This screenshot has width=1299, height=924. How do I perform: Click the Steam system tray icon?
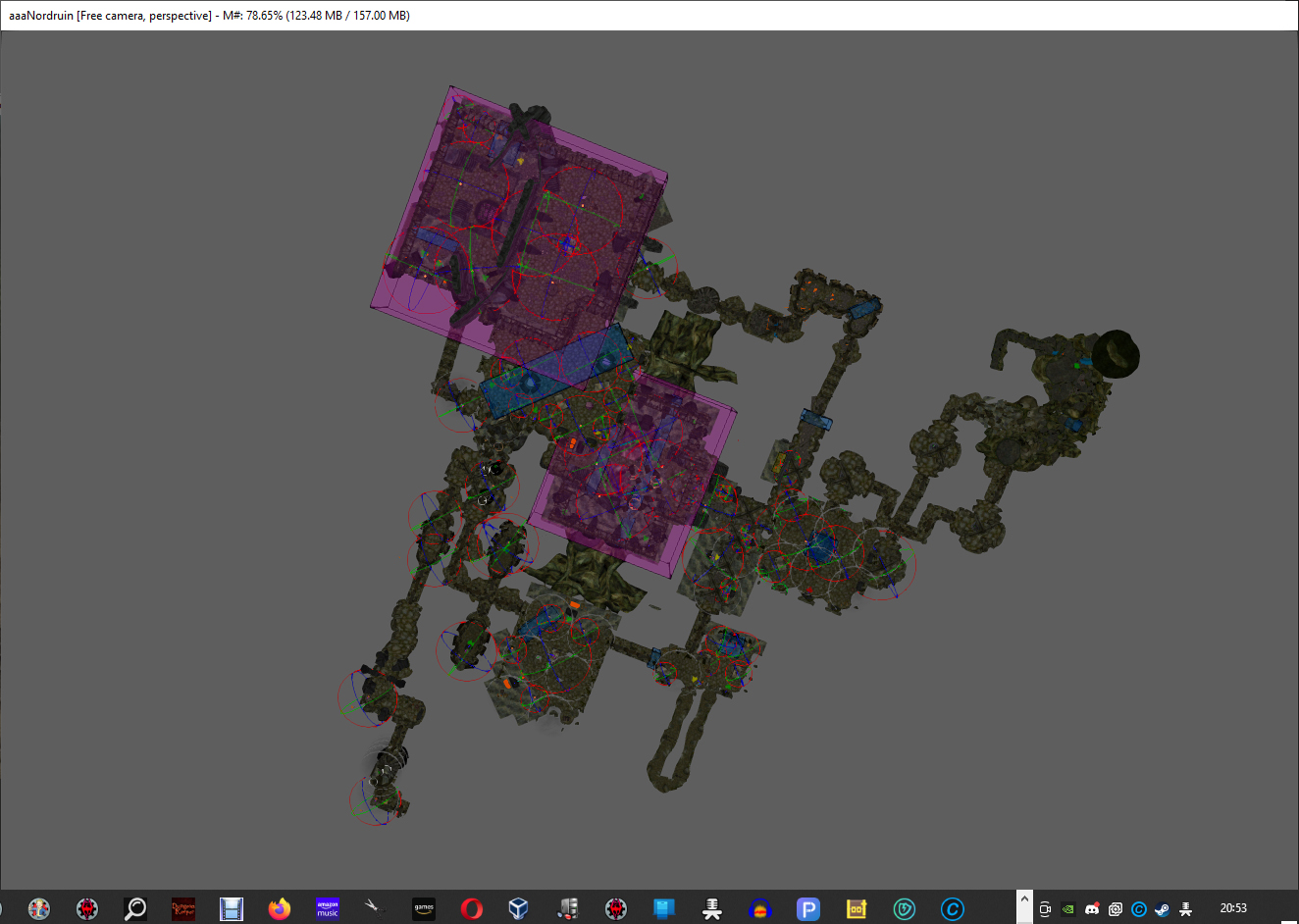tap(1162, 909)
